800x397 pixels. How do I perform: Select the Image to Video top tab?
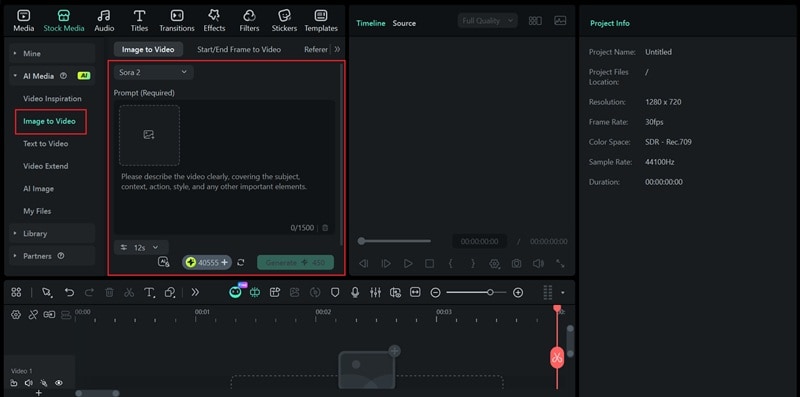click(148, 49)
